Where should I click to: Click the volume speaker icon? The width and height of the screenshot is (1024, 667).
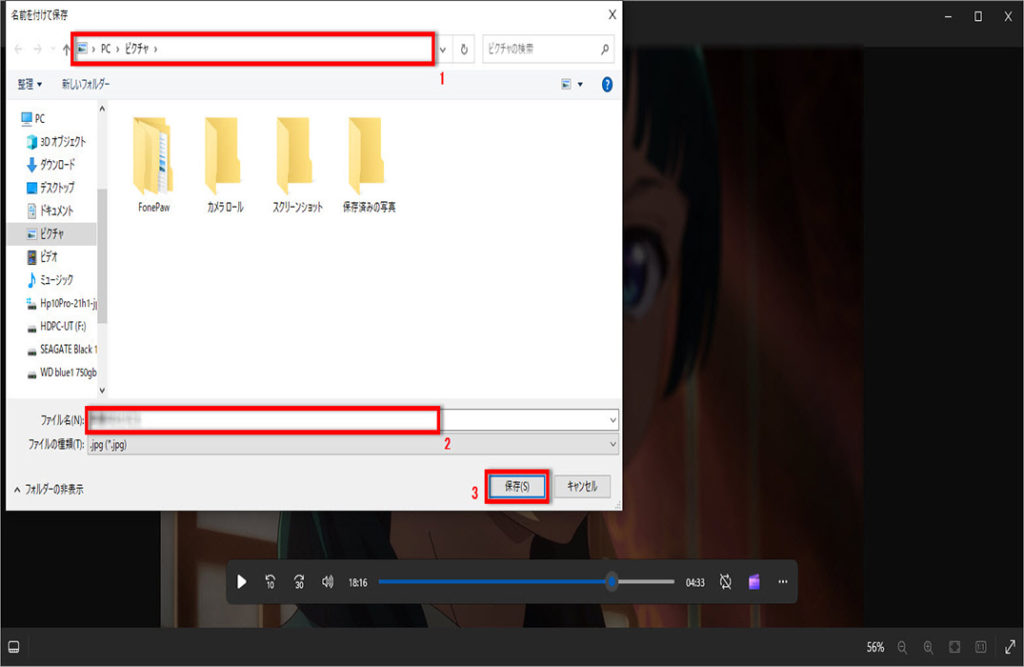(x=327, y=582)
